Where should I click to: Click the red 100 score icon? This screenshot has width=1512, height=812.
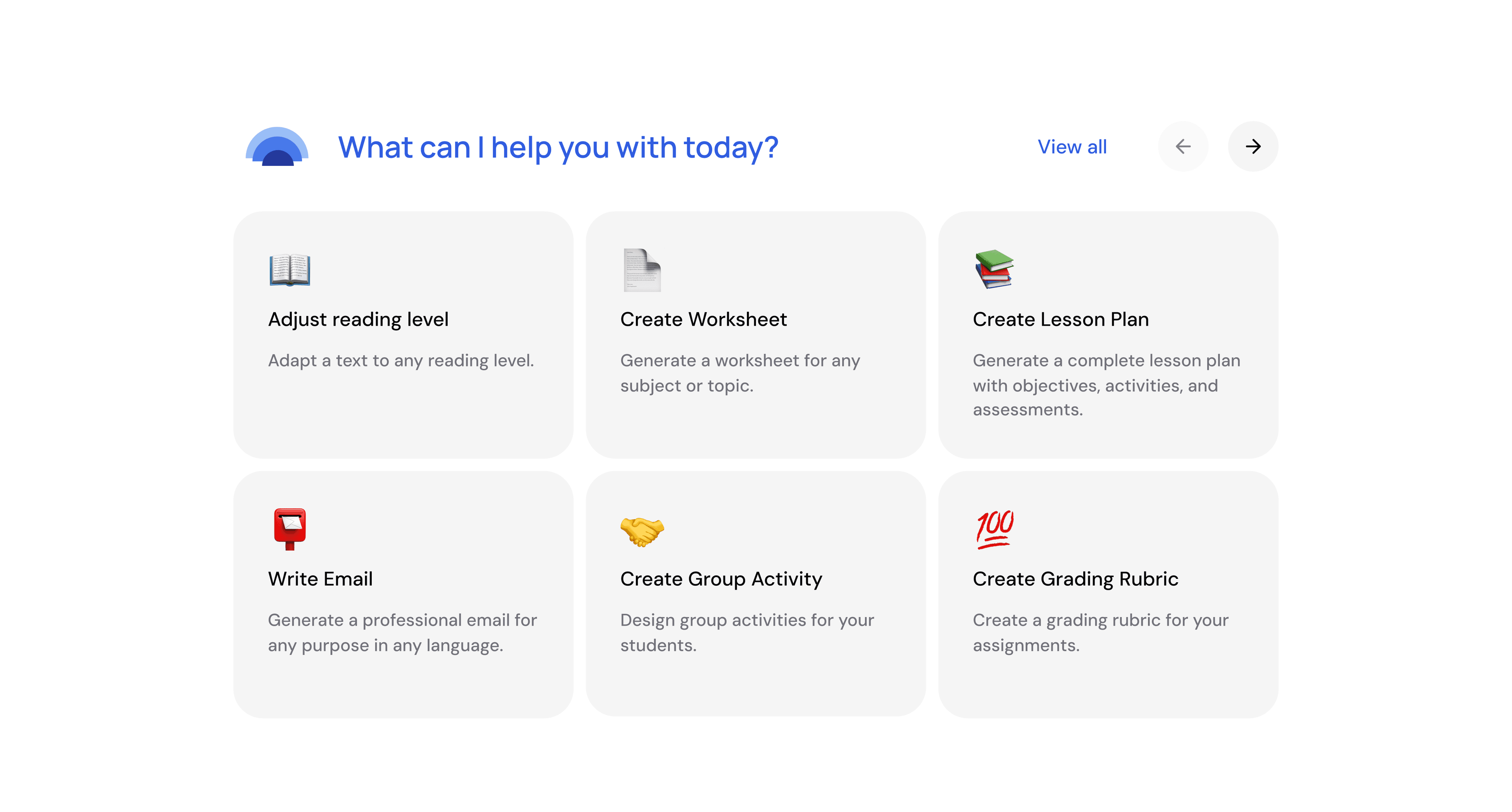tap(995, 529)
